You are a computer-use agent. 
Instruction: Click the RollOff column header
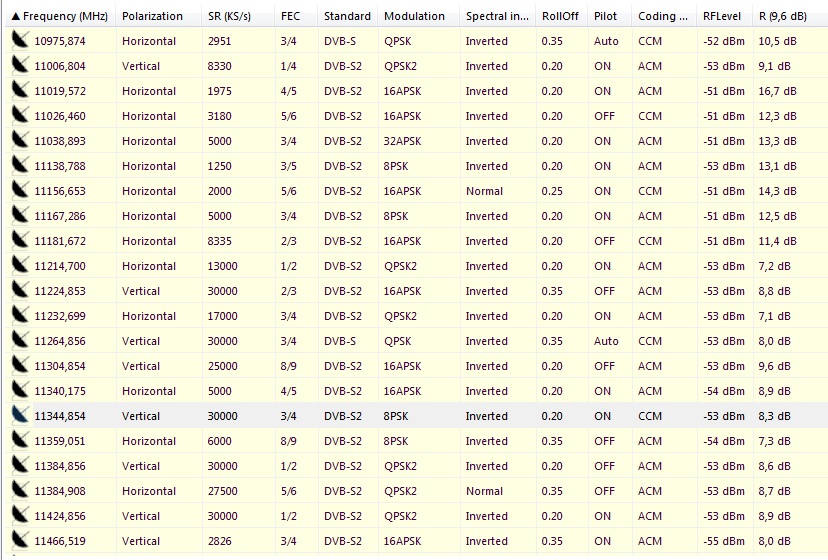pos(560,16)
